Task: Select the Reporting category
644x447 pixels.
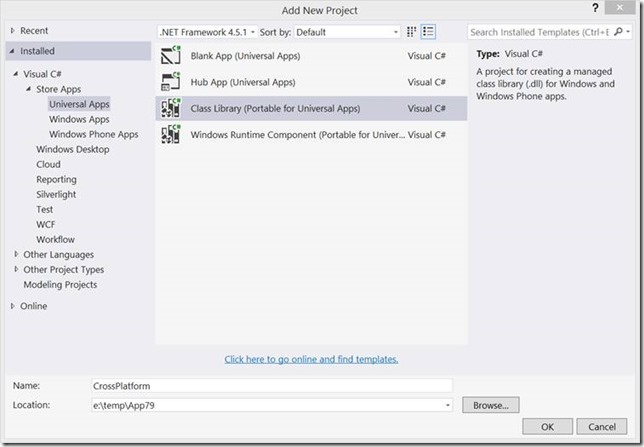Action: (x=56, y=180)
